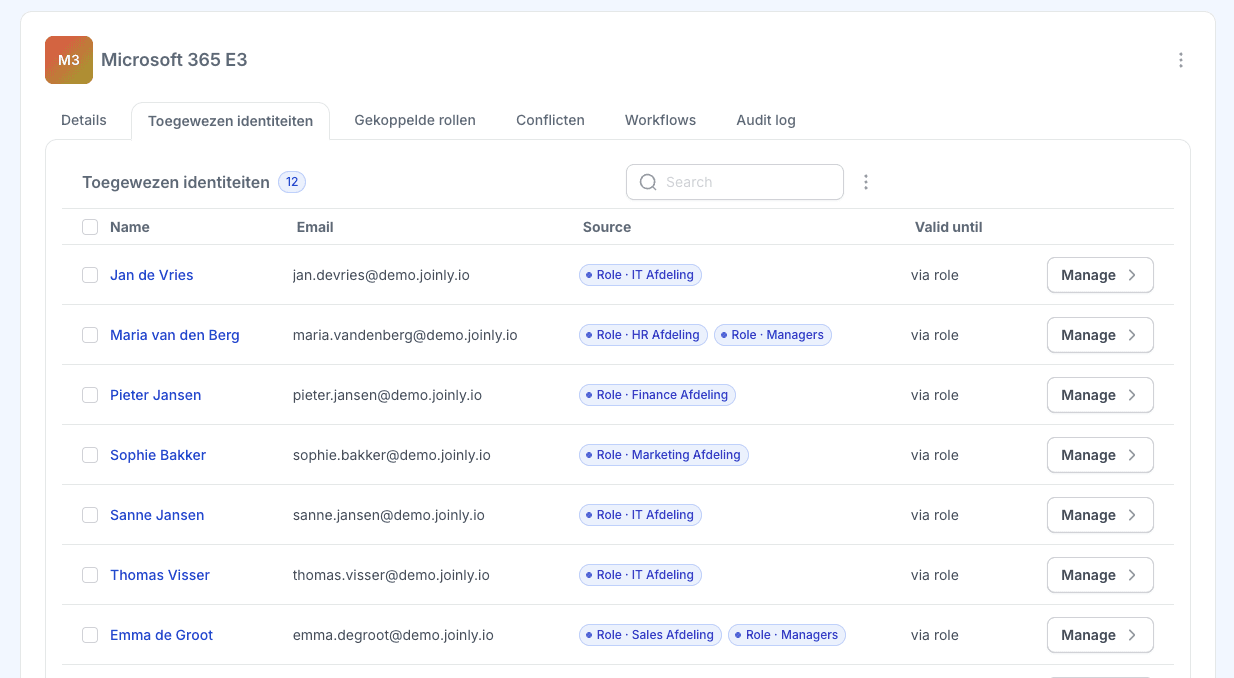Tick the checkbox for Pieter Jansen

point(90,395)
